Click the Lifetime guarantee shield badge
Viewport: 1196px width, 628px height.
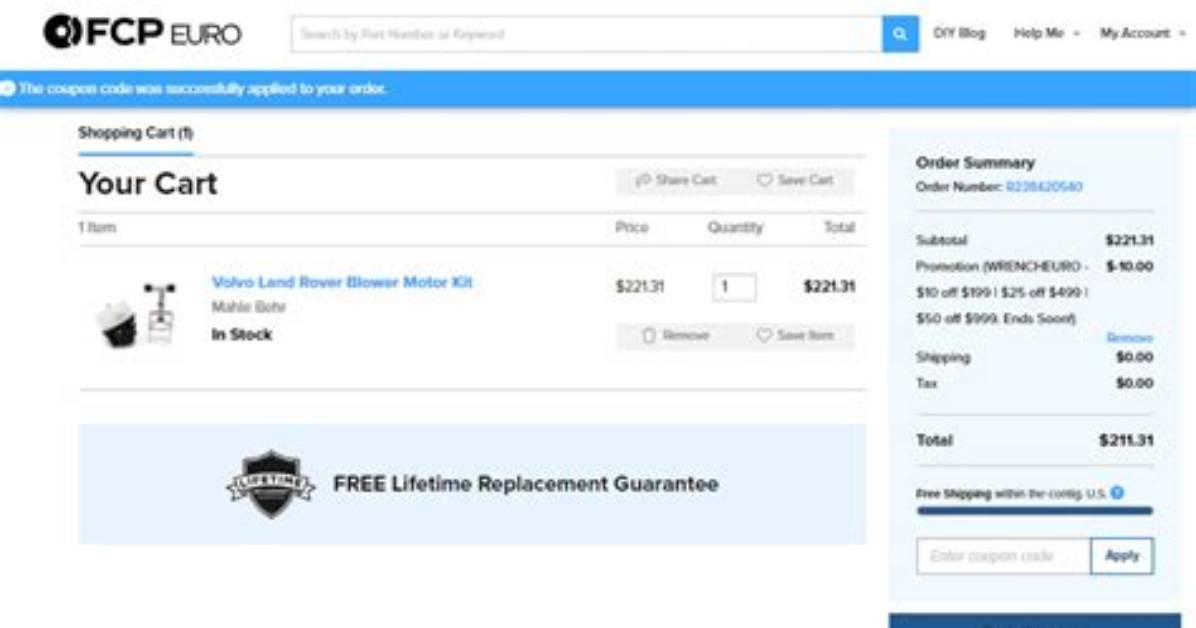click(271, 484)
